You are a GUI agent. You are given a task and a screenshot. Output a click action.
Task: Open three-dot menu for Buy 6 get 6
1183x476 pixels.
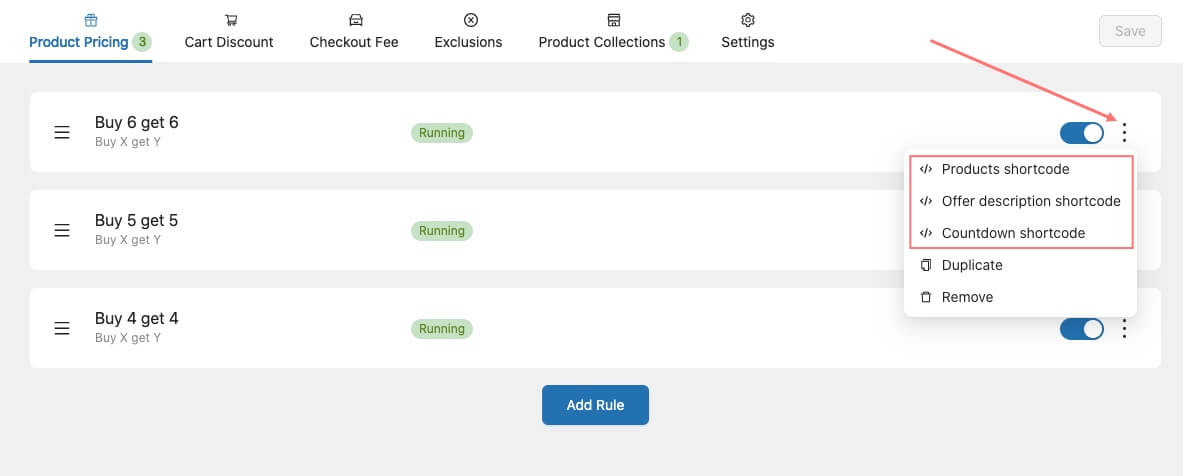pyautogui.click(x=1125, y=132)
